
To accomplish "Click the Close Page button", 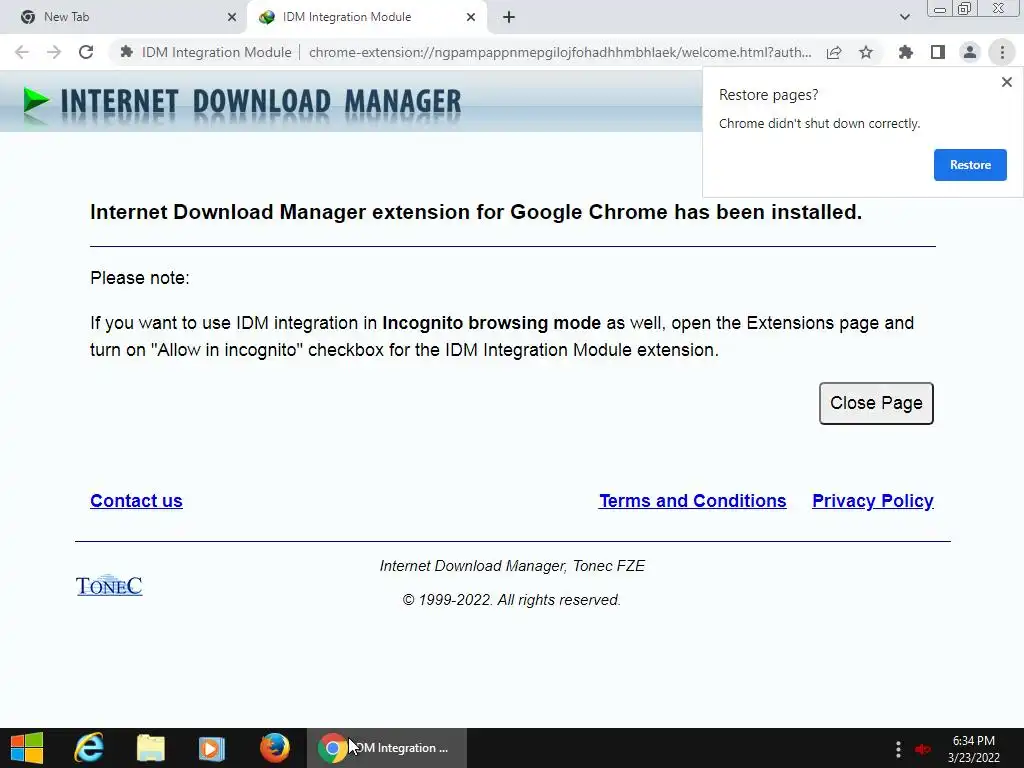I will [x=876, y=403].
